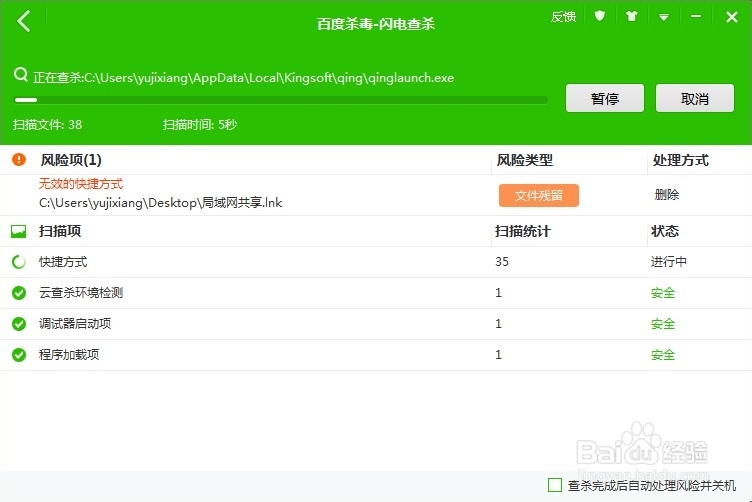Close the 百度杀毒 window
This screenshot has height=502, width=752.
(731, 17)
